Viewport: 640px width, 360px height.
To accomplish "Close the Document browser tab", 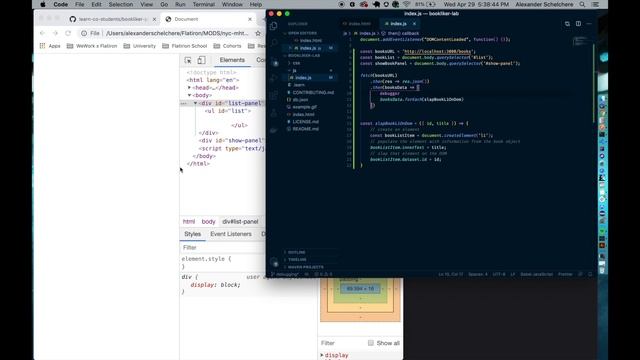I will tap(250, 19).
